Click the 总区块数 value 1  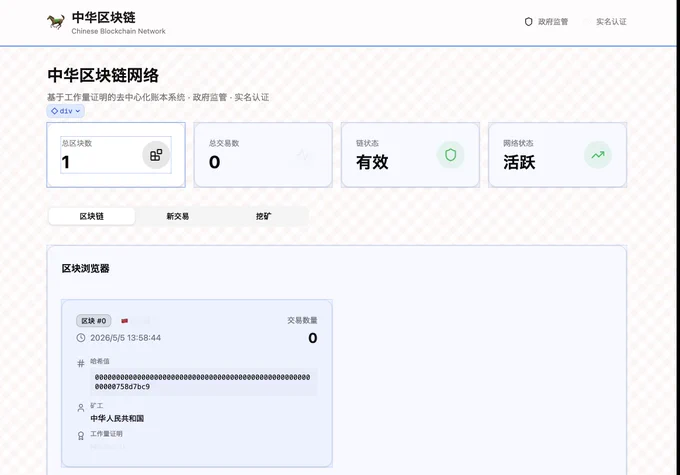tap(65, 162)
